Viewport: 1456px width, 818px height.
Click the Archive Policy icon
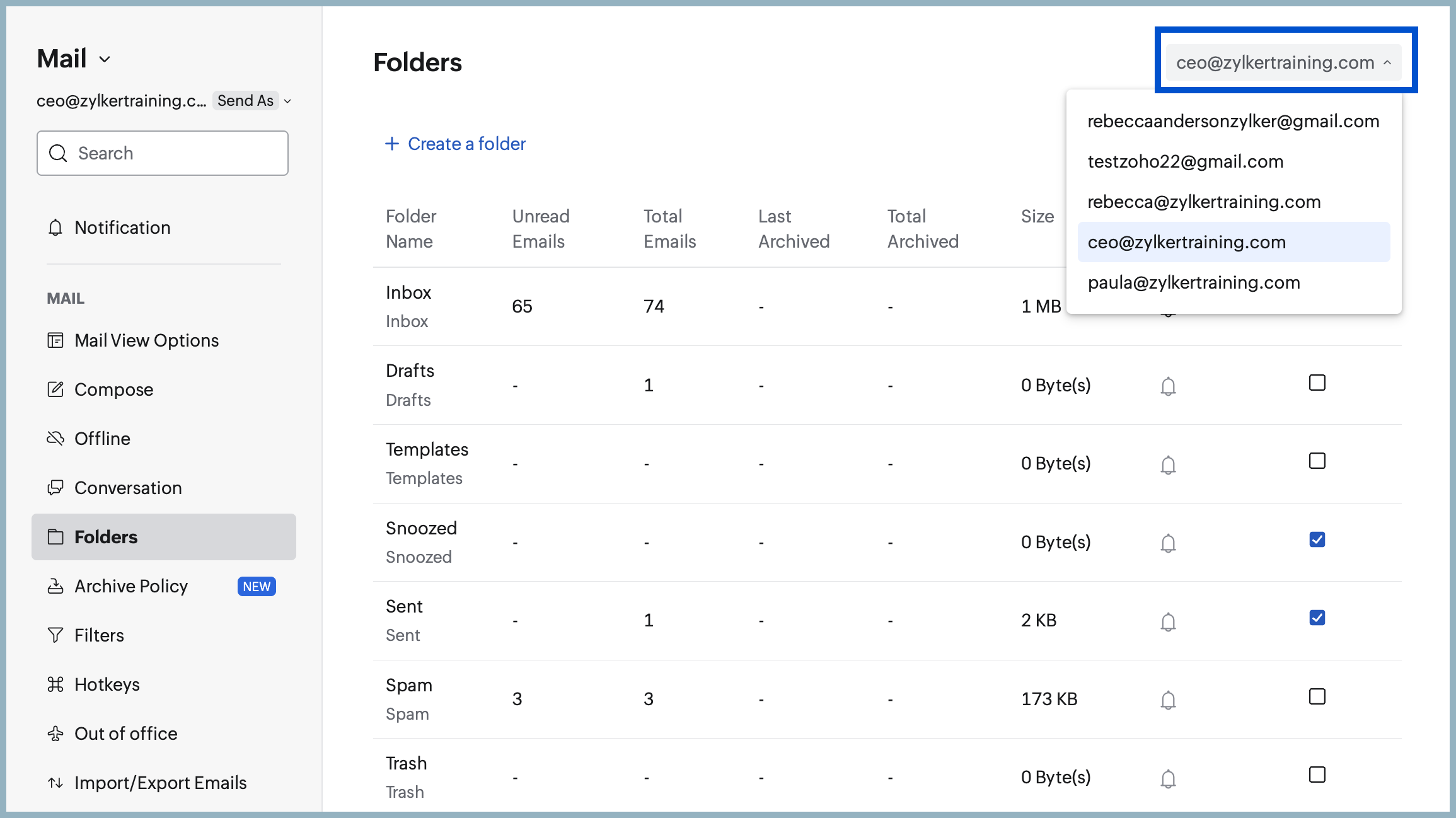click(x=55, y=586)
